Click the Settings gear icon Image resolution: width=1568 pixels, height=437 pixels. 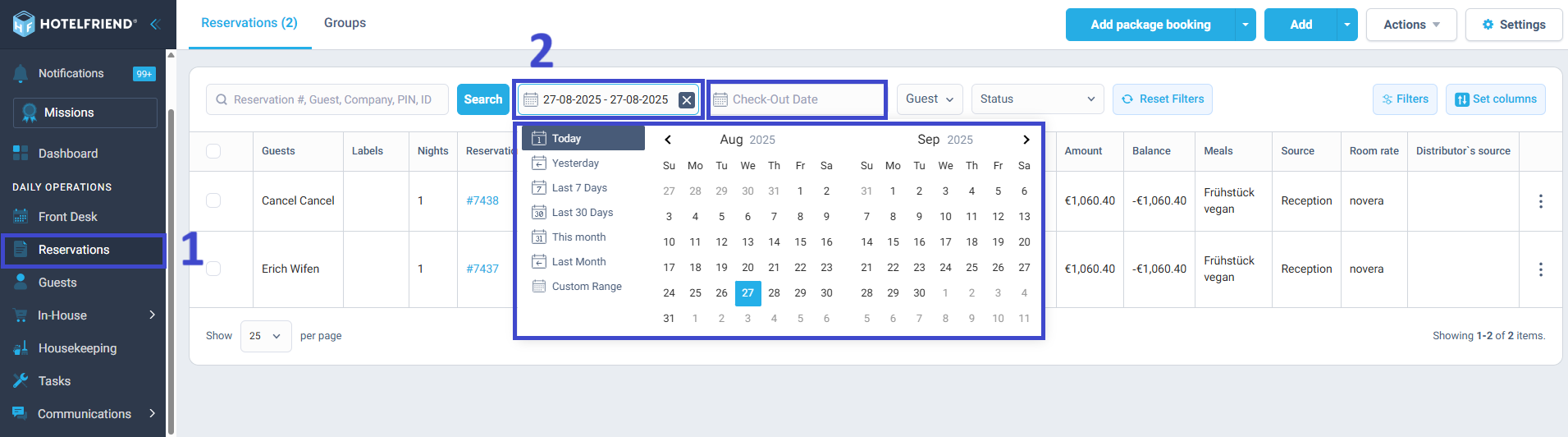click(x=1488, y=25)
